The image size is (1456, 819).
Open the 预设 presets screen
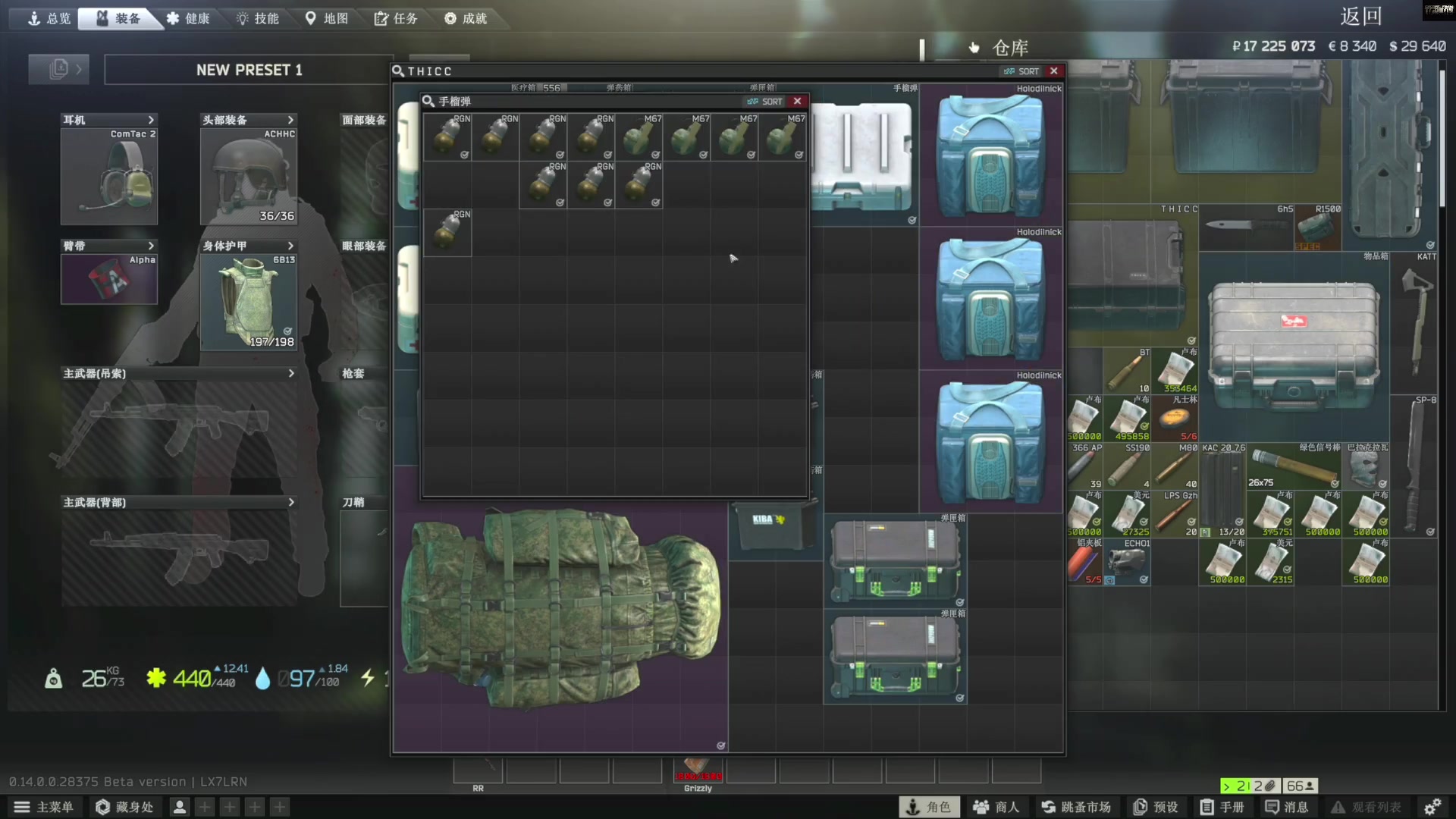pyautogui.click(x=1156, y=807)
